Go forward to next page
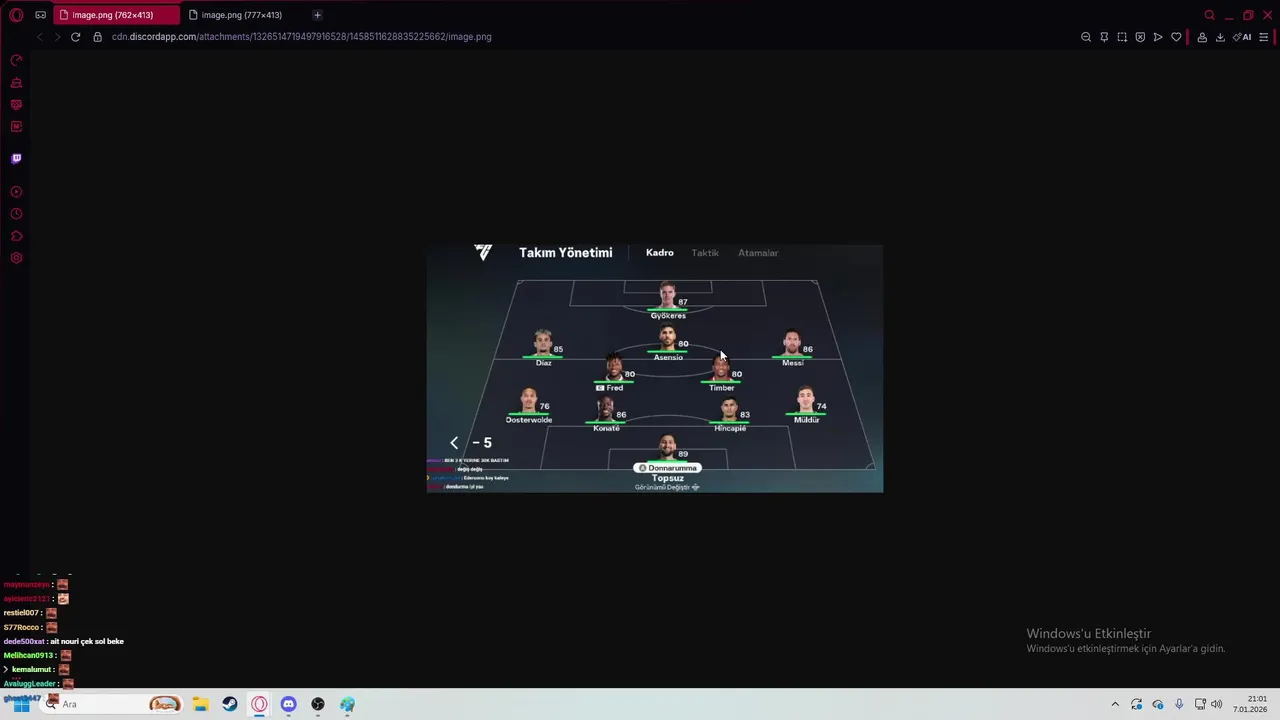This screenshot has height=720, width=1280. click(x=57, y=37)
